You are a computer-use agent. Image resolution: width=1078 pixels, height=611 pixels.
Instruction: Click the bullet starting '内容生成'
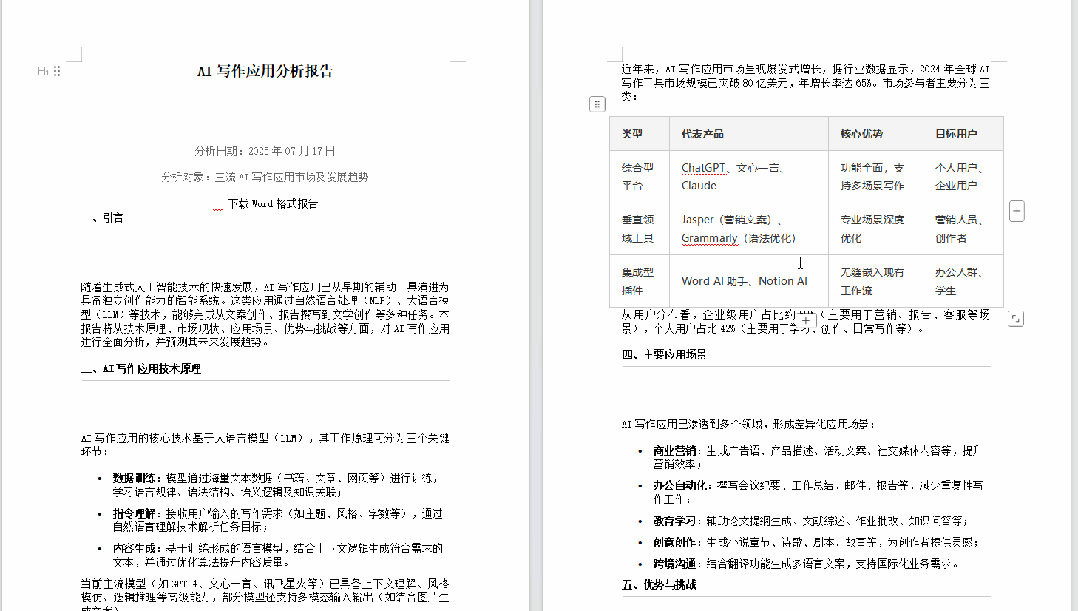pos(278,555)
